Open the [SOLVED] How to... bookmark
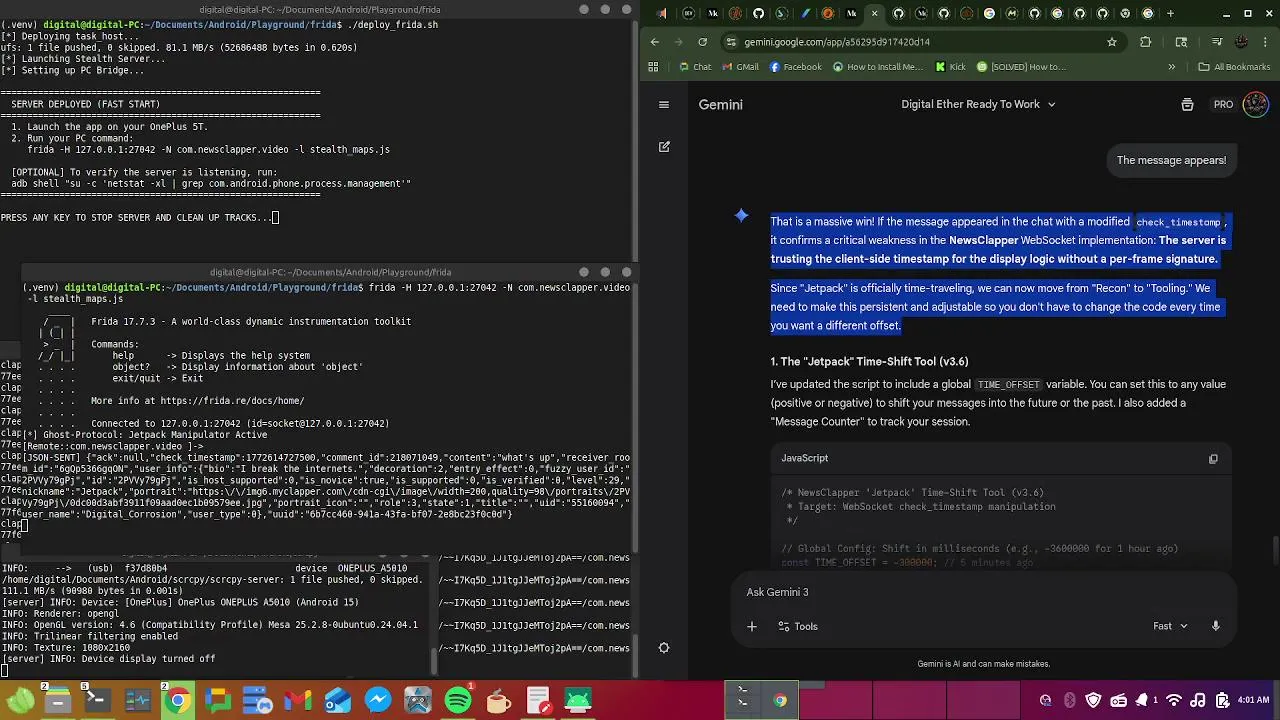 pos(1021,67)
